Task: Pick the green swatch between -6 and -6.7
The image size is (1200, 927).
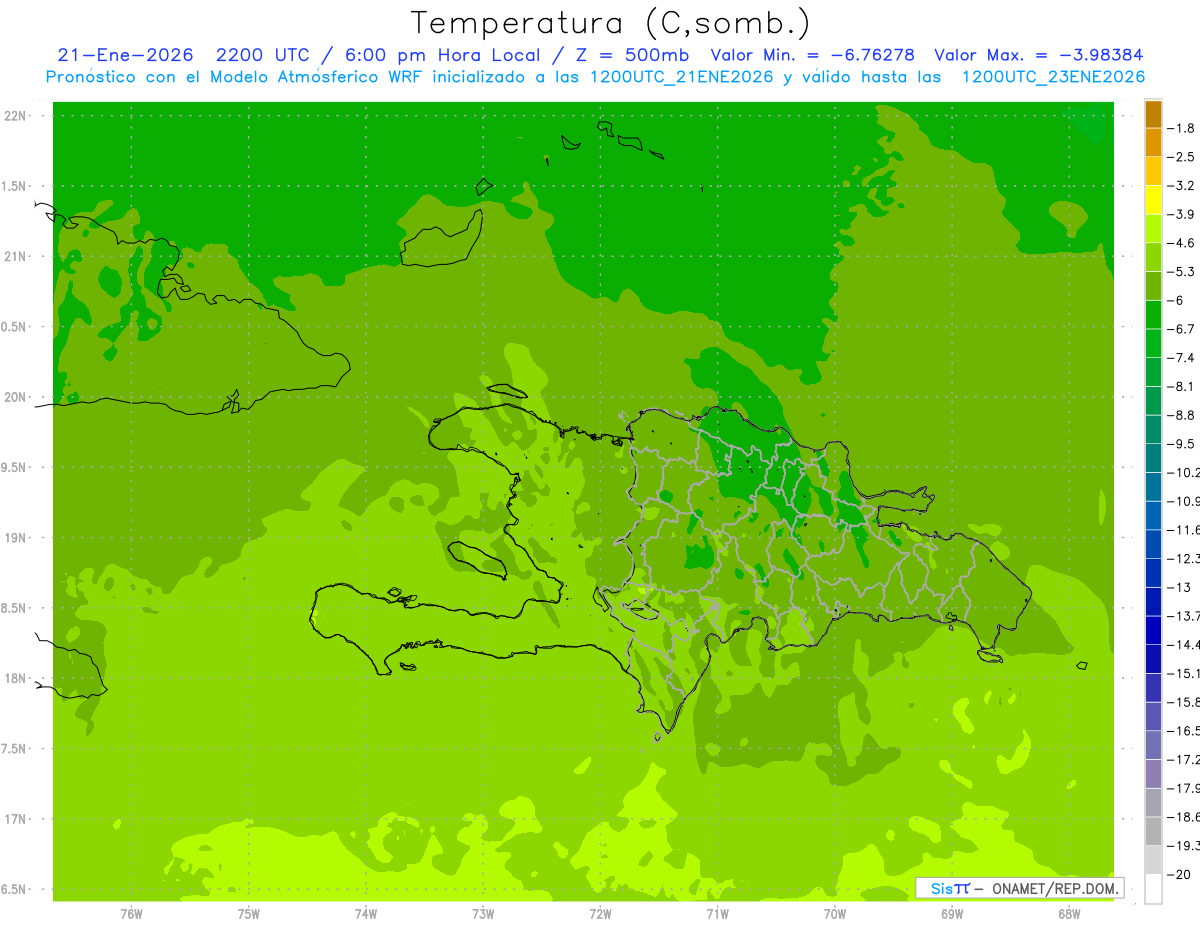Action: 1153,315
